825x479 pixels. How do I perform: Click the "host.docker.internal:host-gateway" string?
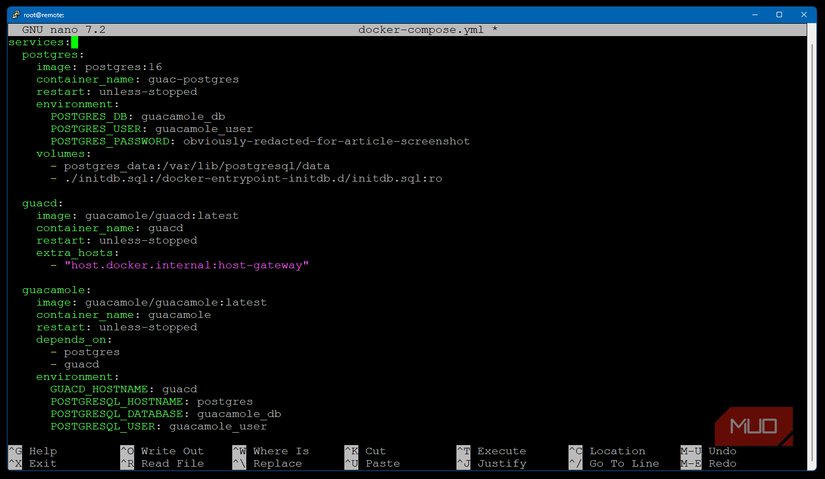pos(186,265)
